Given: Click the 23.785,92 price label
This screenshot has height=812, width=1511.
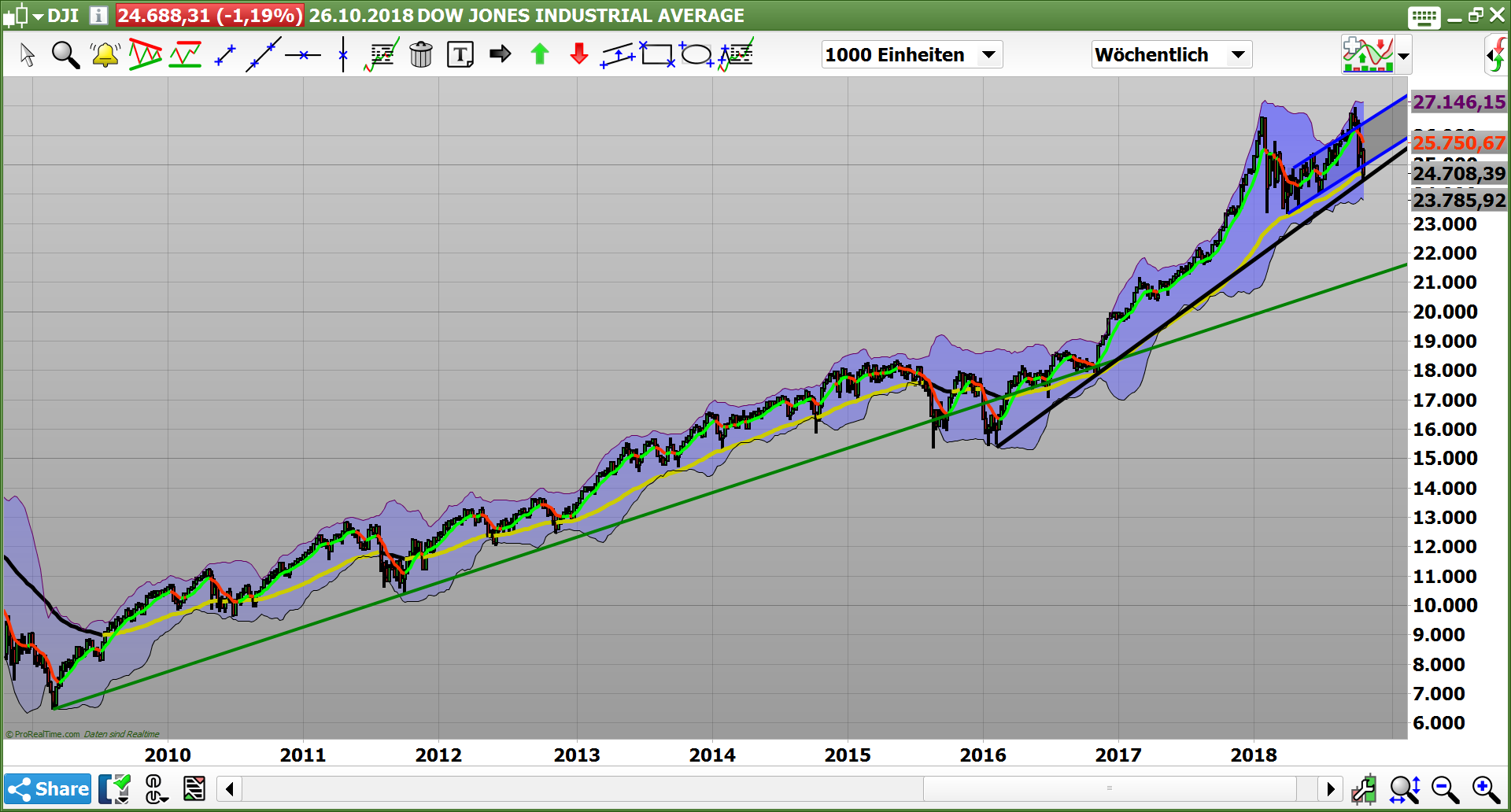Looking at the screenshot, I should coord(1459,201).
